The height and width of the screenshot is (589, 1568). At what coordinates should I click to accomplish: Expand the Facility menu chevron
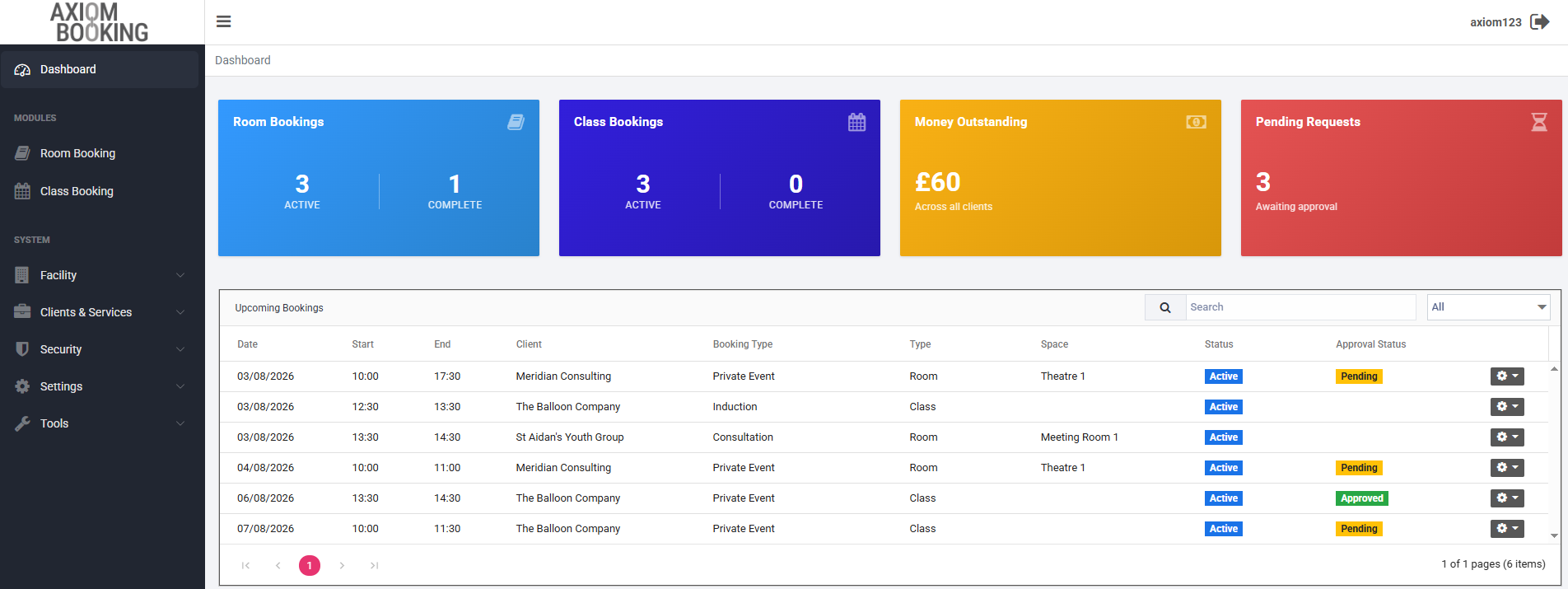[x=180, y=275]
